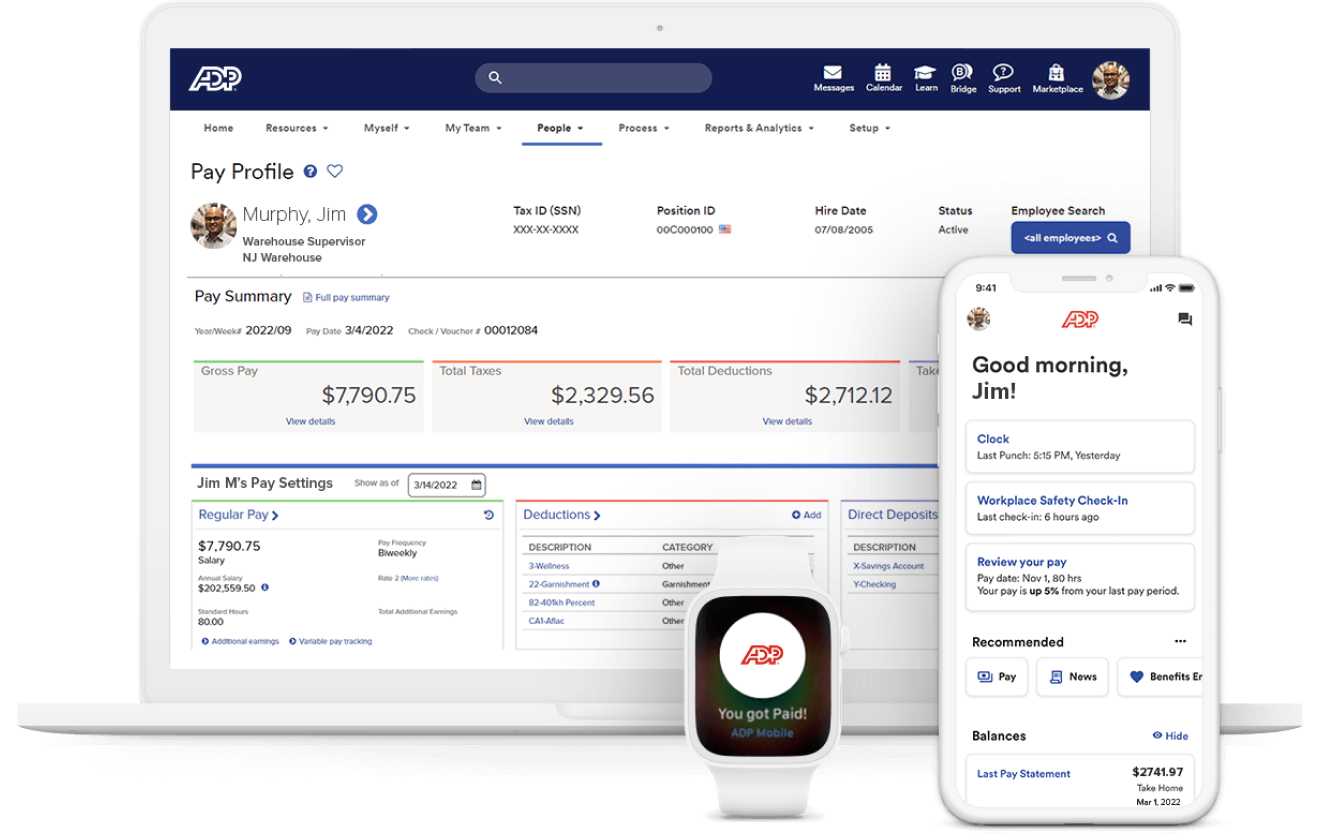Expand the My Team menu
This screenshot has width=1320, height=835.
click(x=473, y=128)
